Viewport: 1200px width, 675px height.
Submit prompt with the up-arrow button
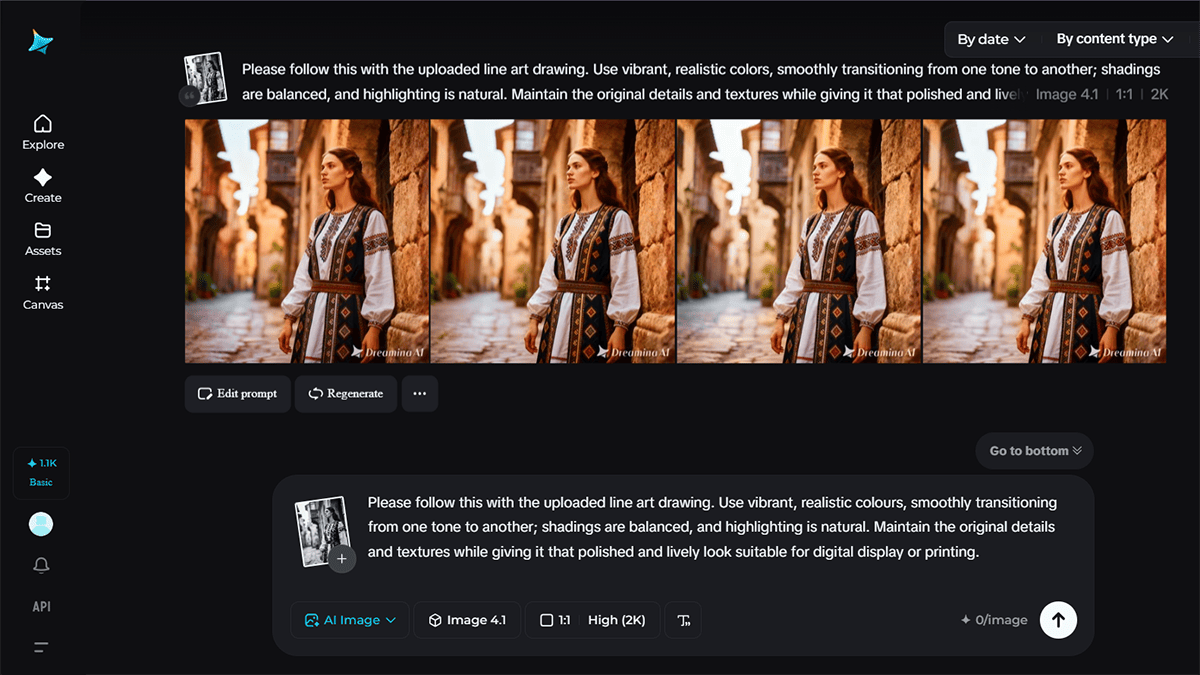[x=1058, y=620]
